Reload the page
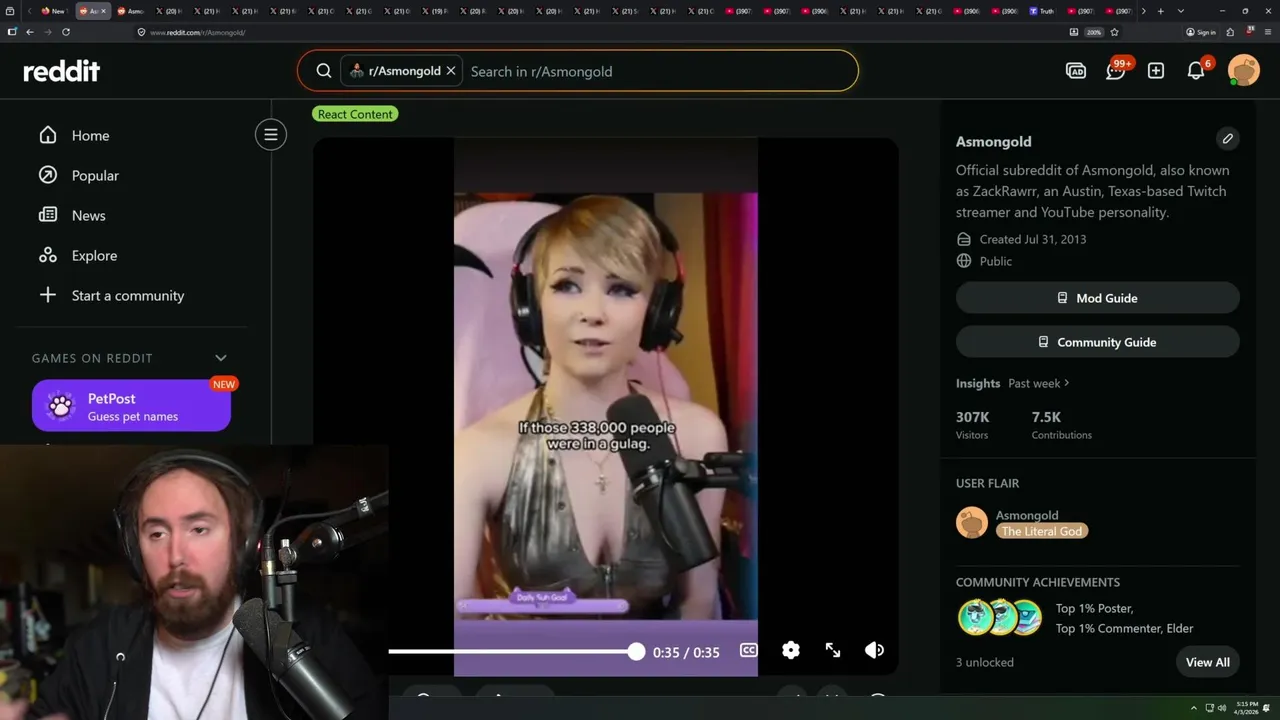Image resolution: width=1280 pixels, height=720 pixels. pos(66,31)
